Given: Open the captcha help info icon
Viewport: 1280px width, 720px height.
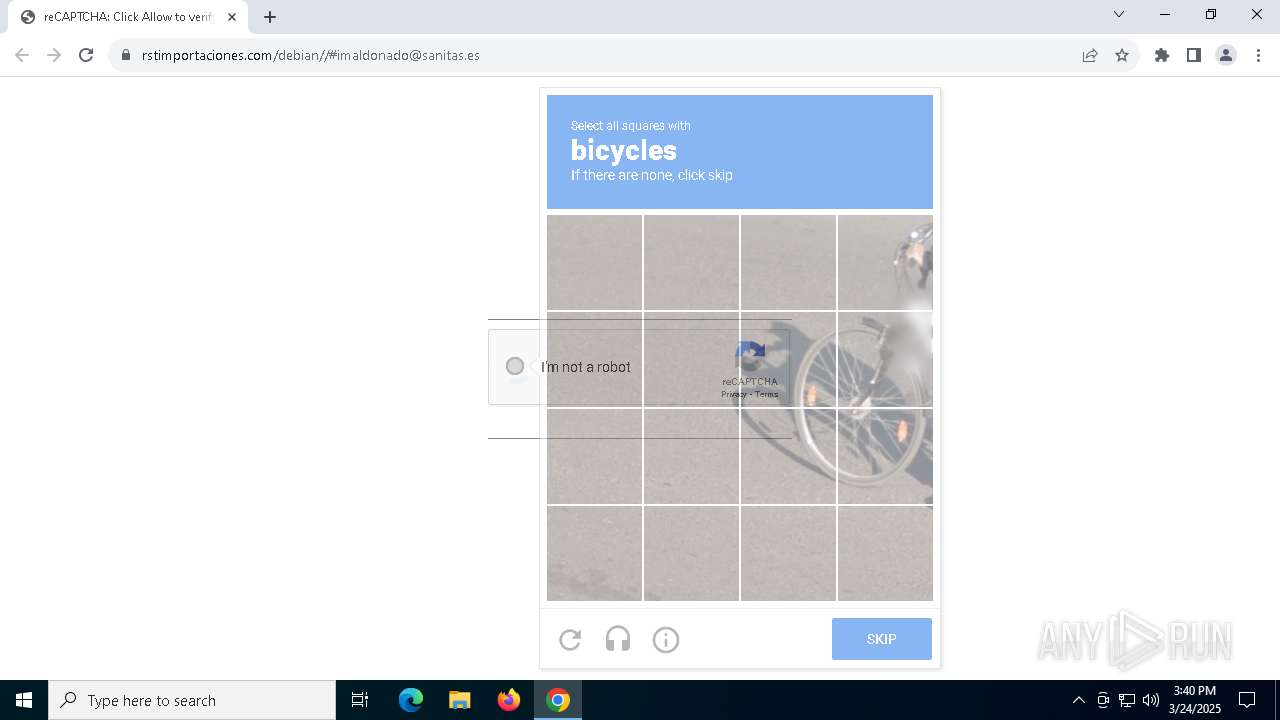Looking at the screenshot, I should coord(666,640).
